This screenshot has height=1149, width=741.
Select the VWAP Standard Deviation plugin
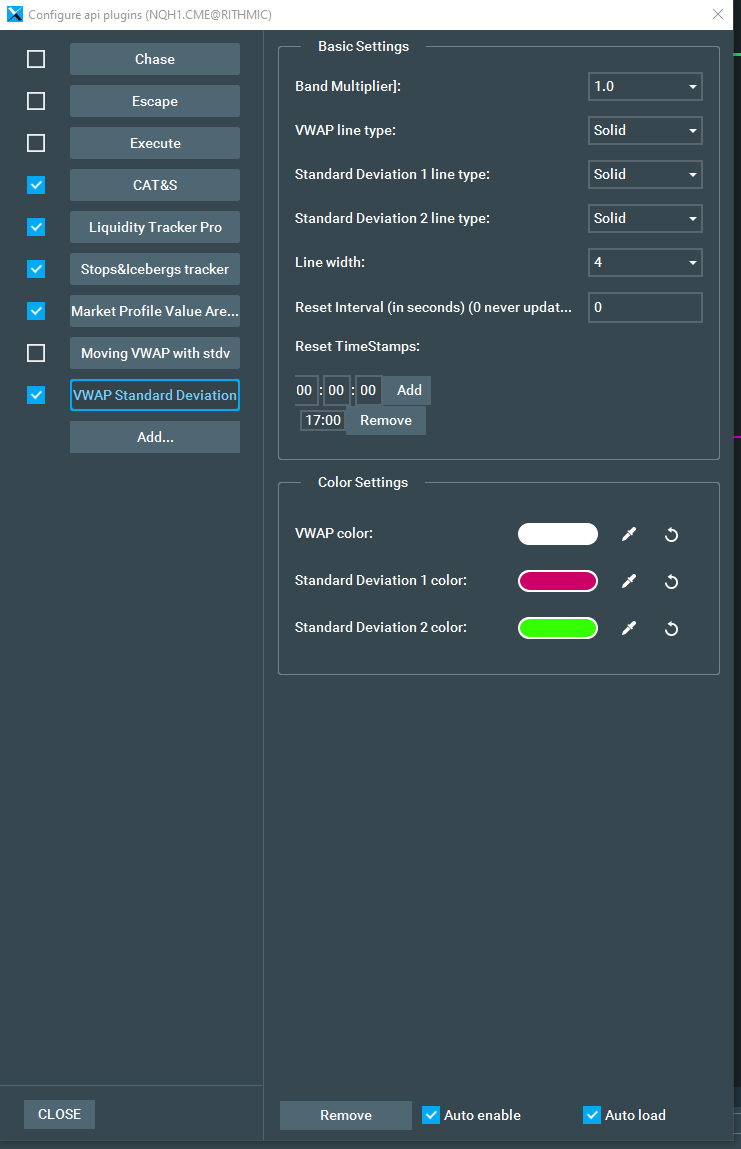[154, 395]
